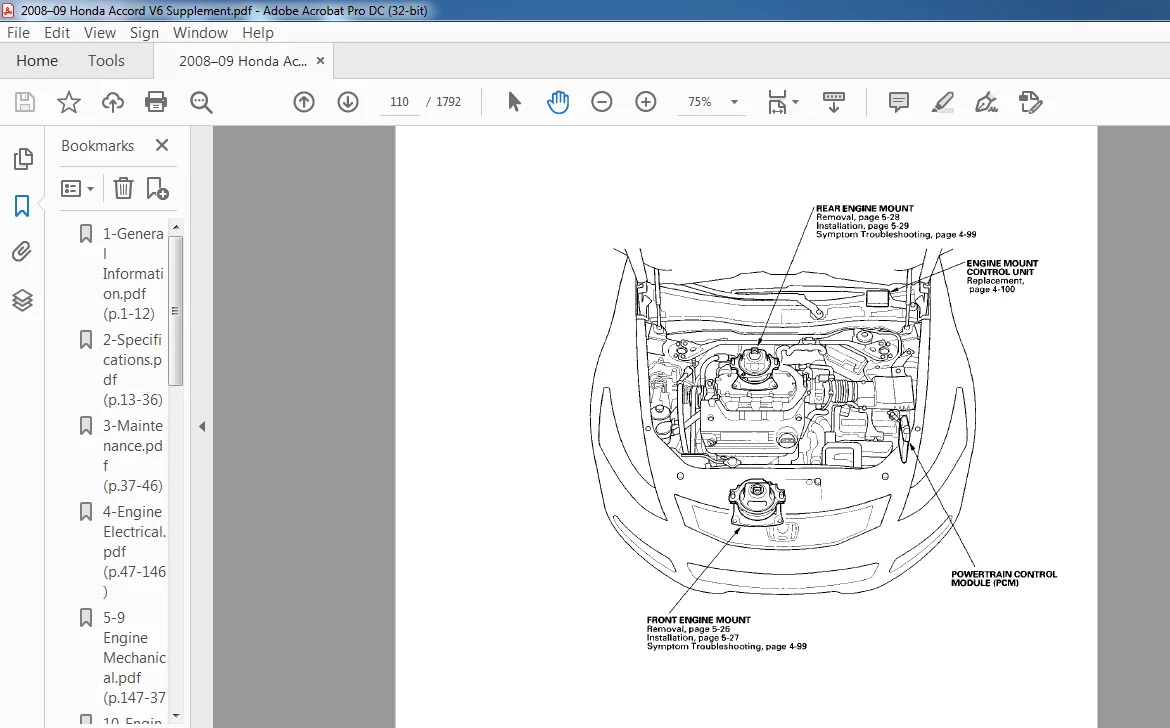1170x728 pixels.
Task: Click the Save file icon
Action: point(25,102)
